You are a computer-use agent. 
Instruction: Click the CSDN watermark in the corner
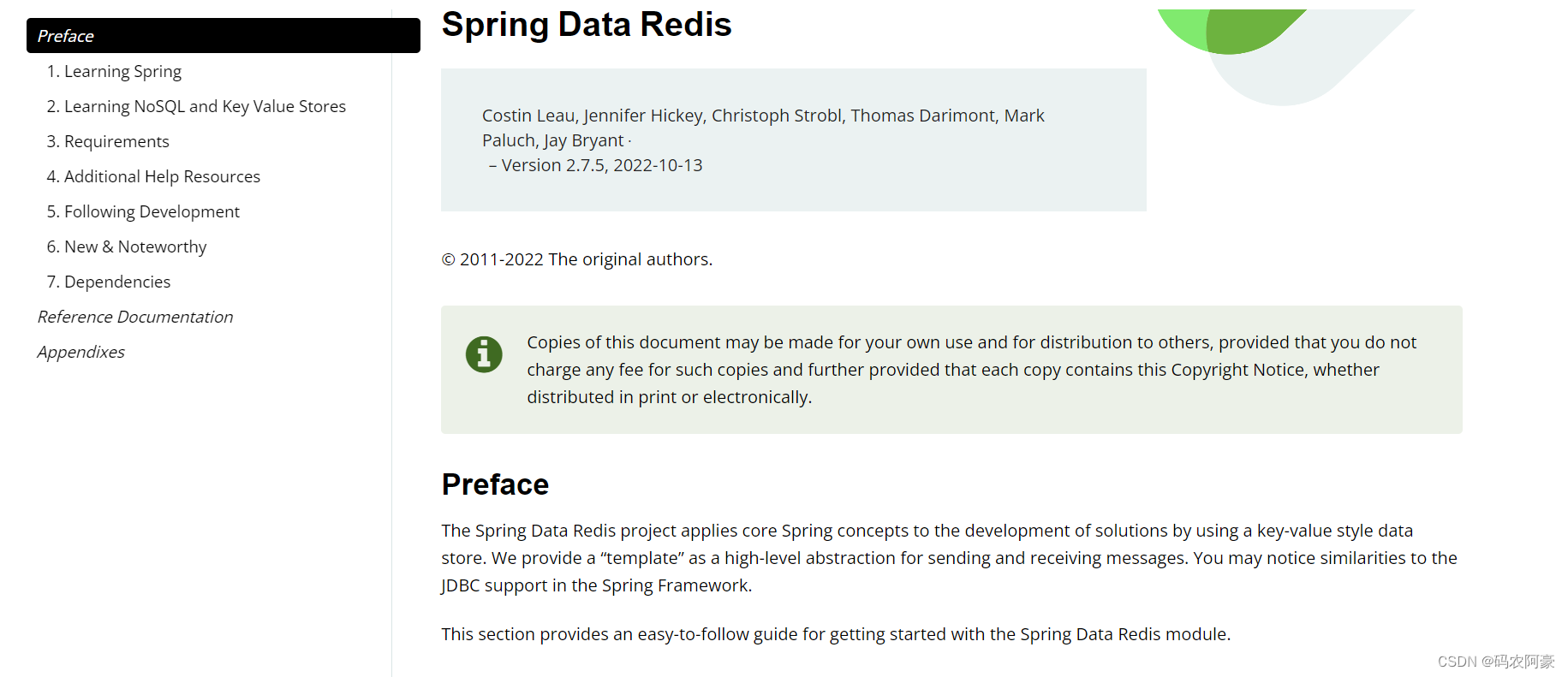tap(1495, 662)
